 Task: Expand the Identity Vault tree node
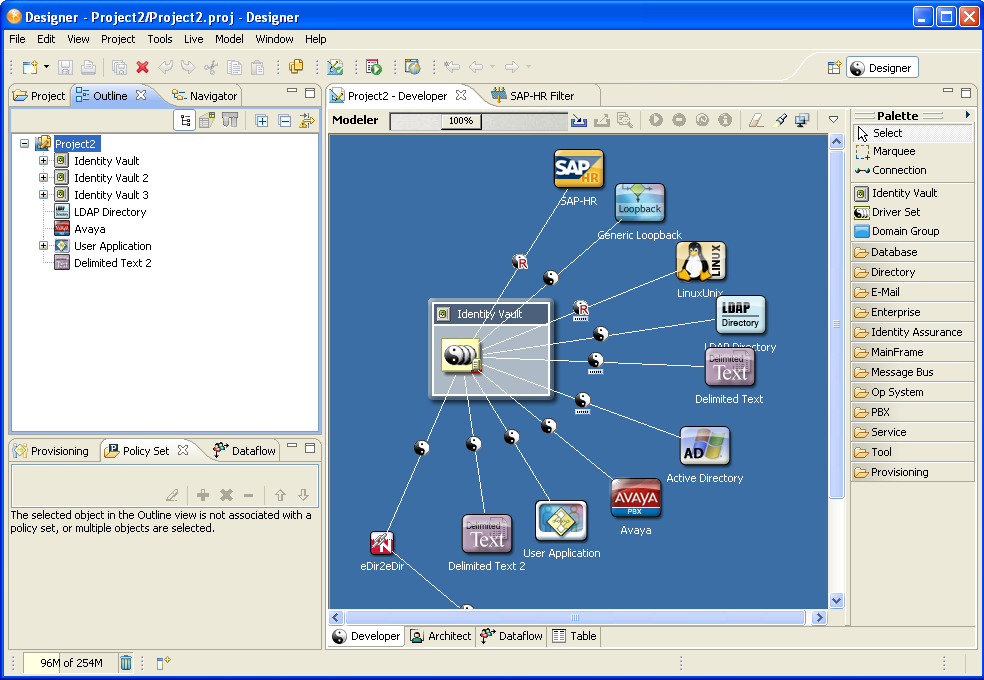(x=43, y=161)
